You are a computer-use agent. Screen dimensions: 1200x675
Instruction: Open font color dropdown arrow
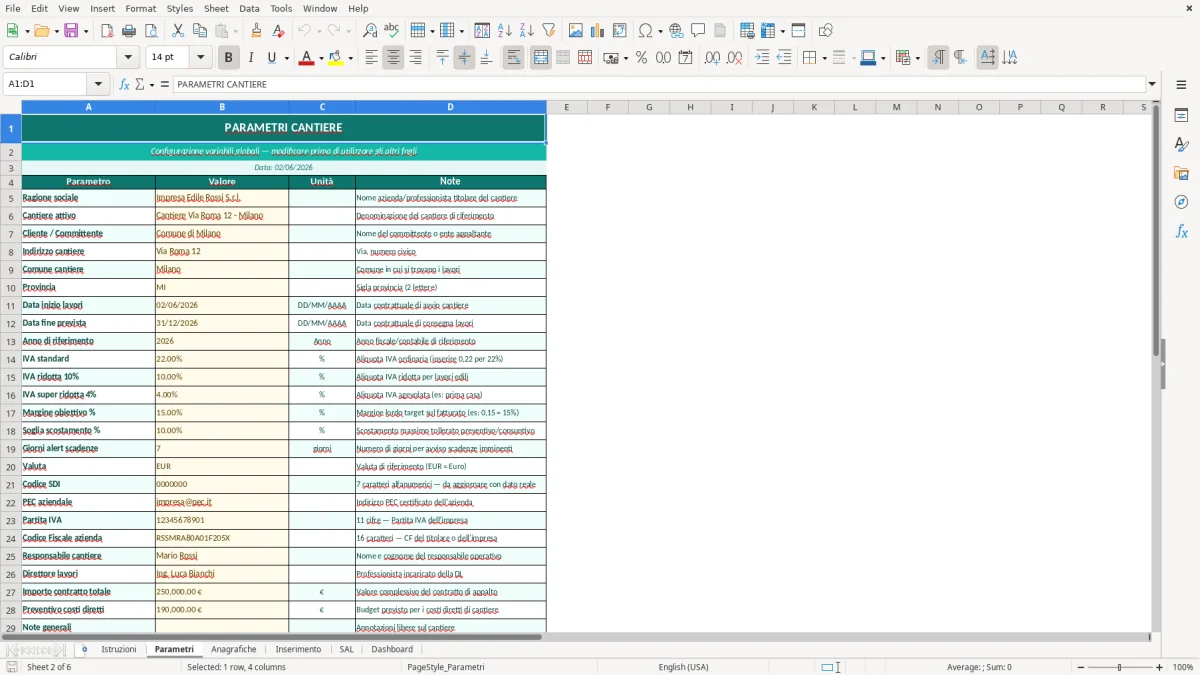(x=319, y=58)
